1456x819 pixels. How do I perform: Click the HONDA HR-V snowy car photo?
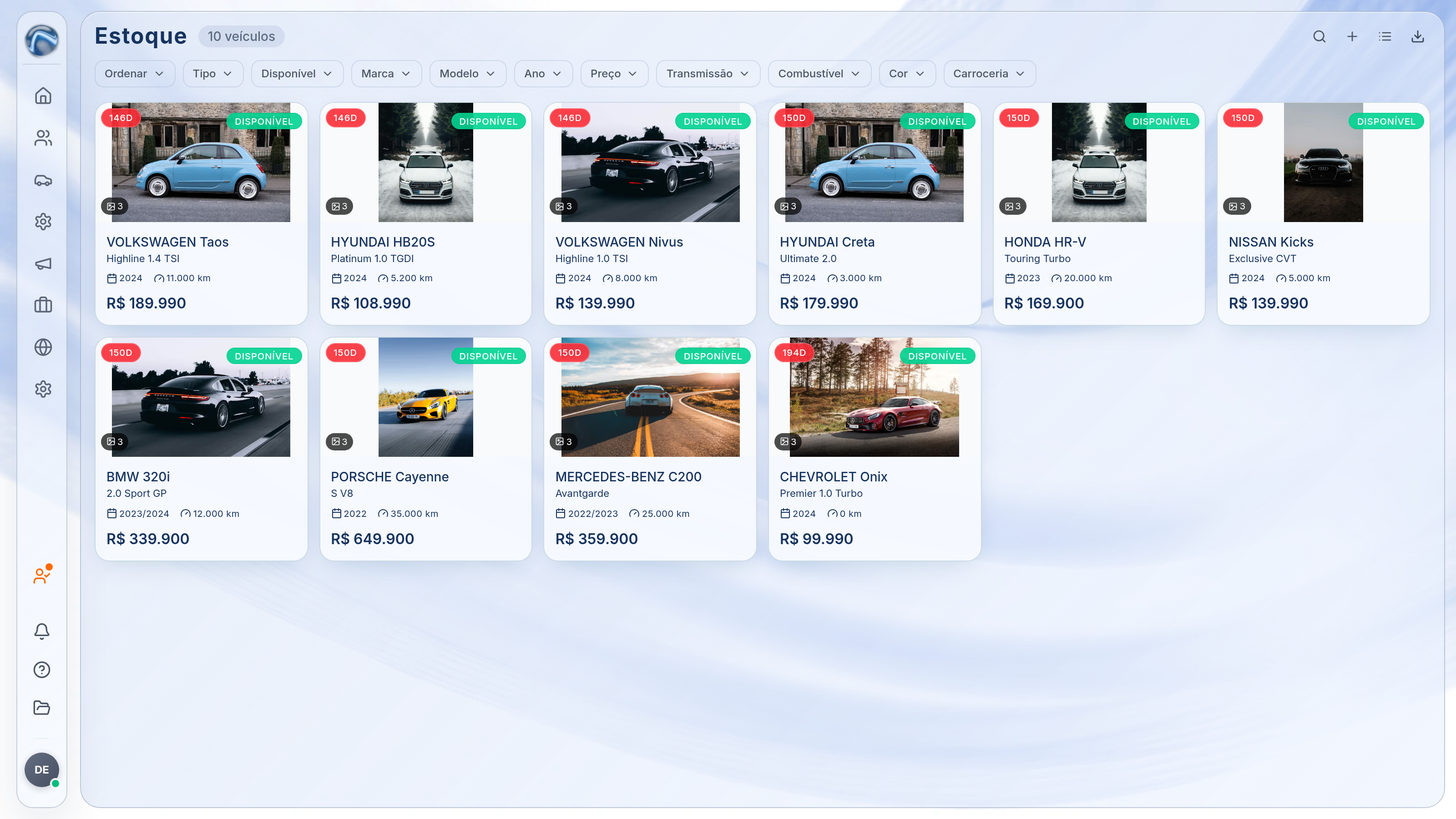tap(1099, 162)
